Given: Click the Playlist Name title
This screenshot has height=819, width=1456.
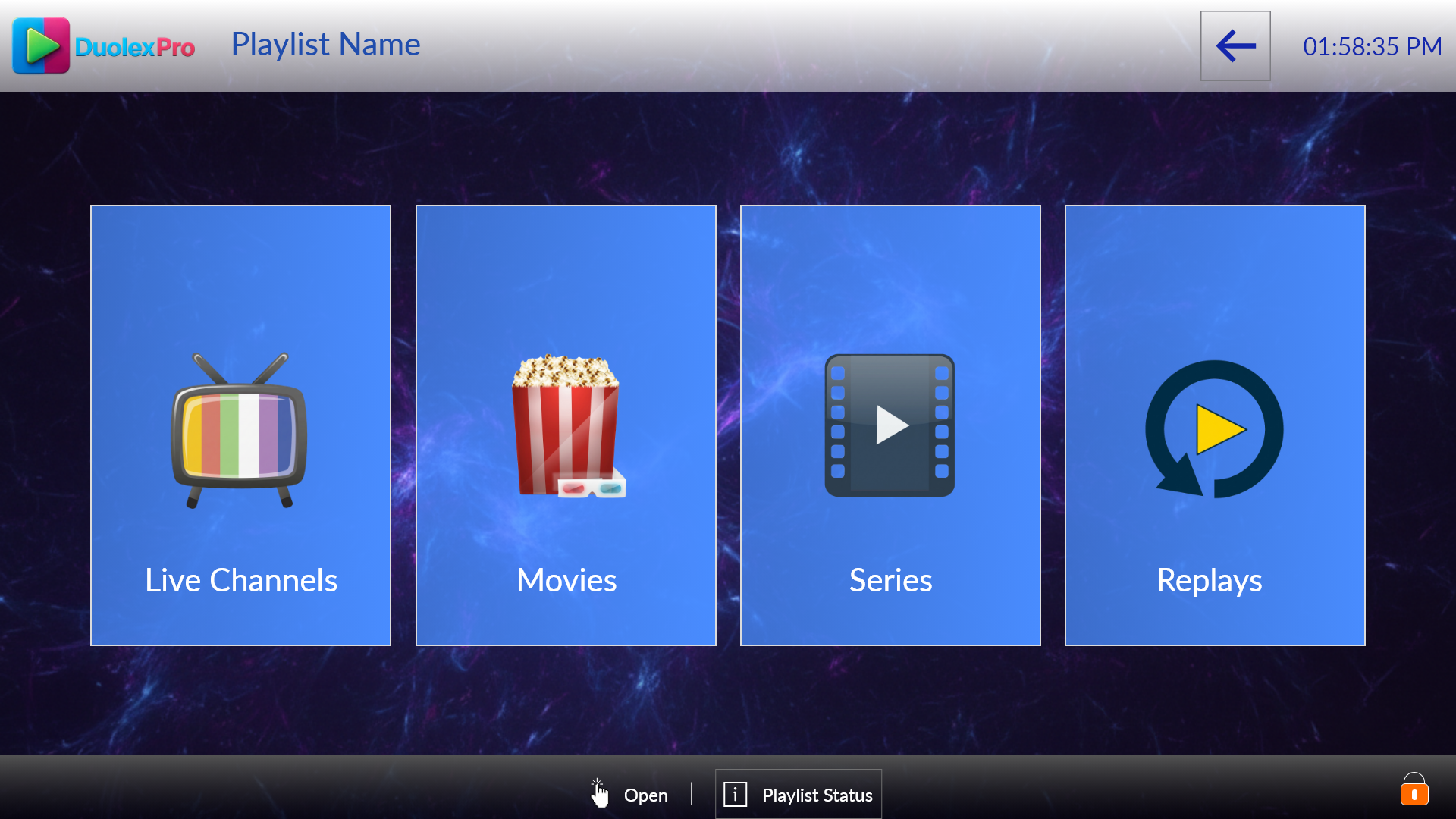Looking at the screenshot, I should pyautogui.click(x=325, y=45).
